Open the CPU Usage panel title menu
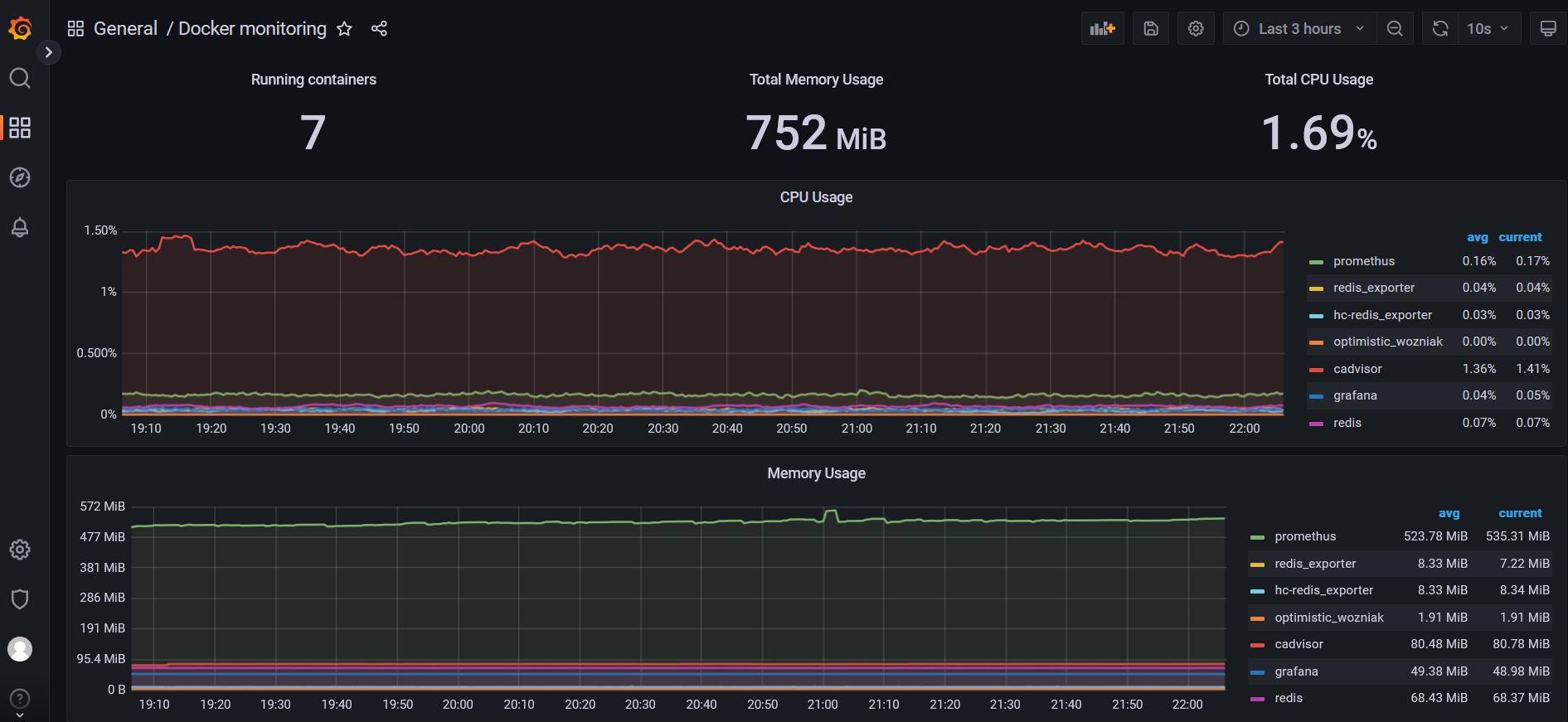 coord(816,197)
